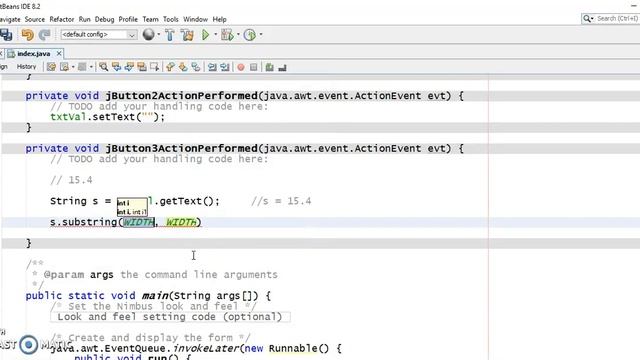
Task: Click the jButton2ActionPerformed method name
Action: pos(181,96)
